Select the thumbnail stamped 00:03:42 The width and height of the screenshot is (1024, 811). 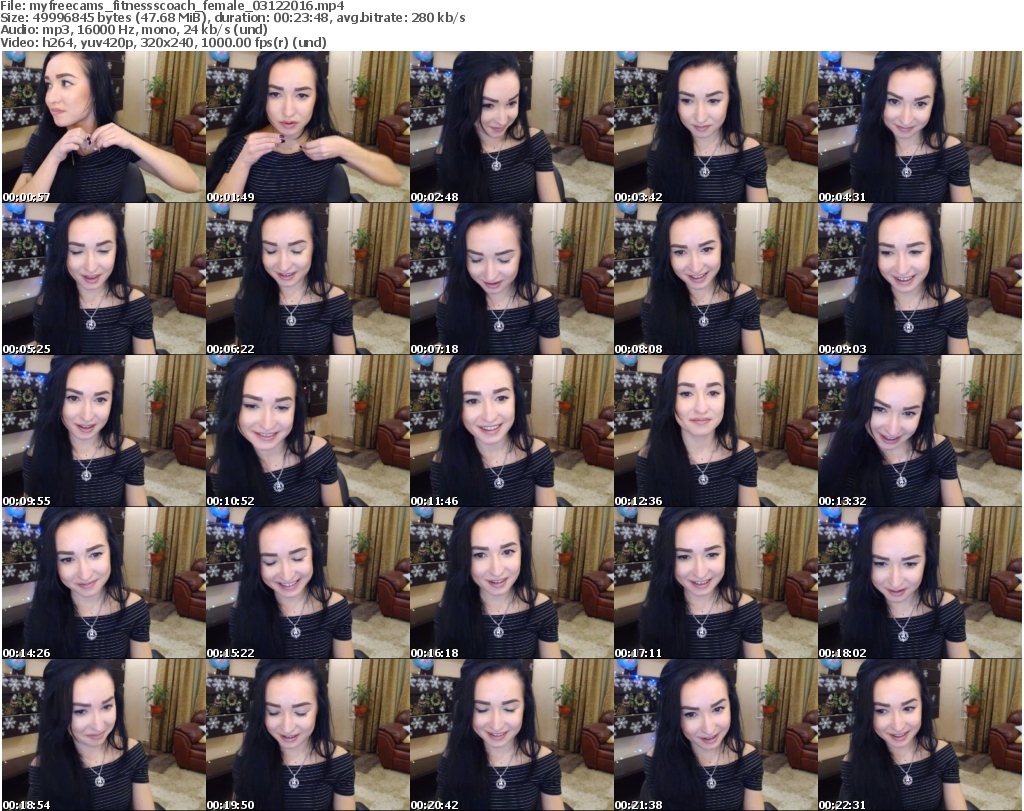(716, 127)
